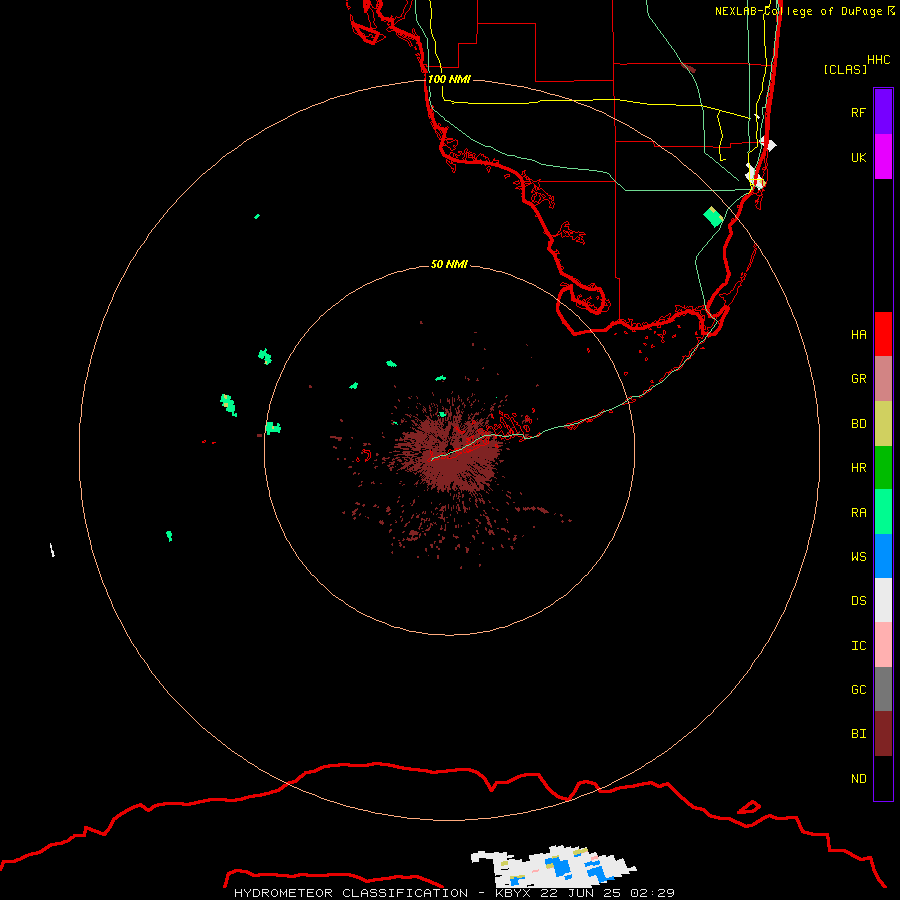900x900 pixels.
Task: Click the KBYX 22 JUN 25 02:29 timestamp
Action: click(x=585, y=893)
